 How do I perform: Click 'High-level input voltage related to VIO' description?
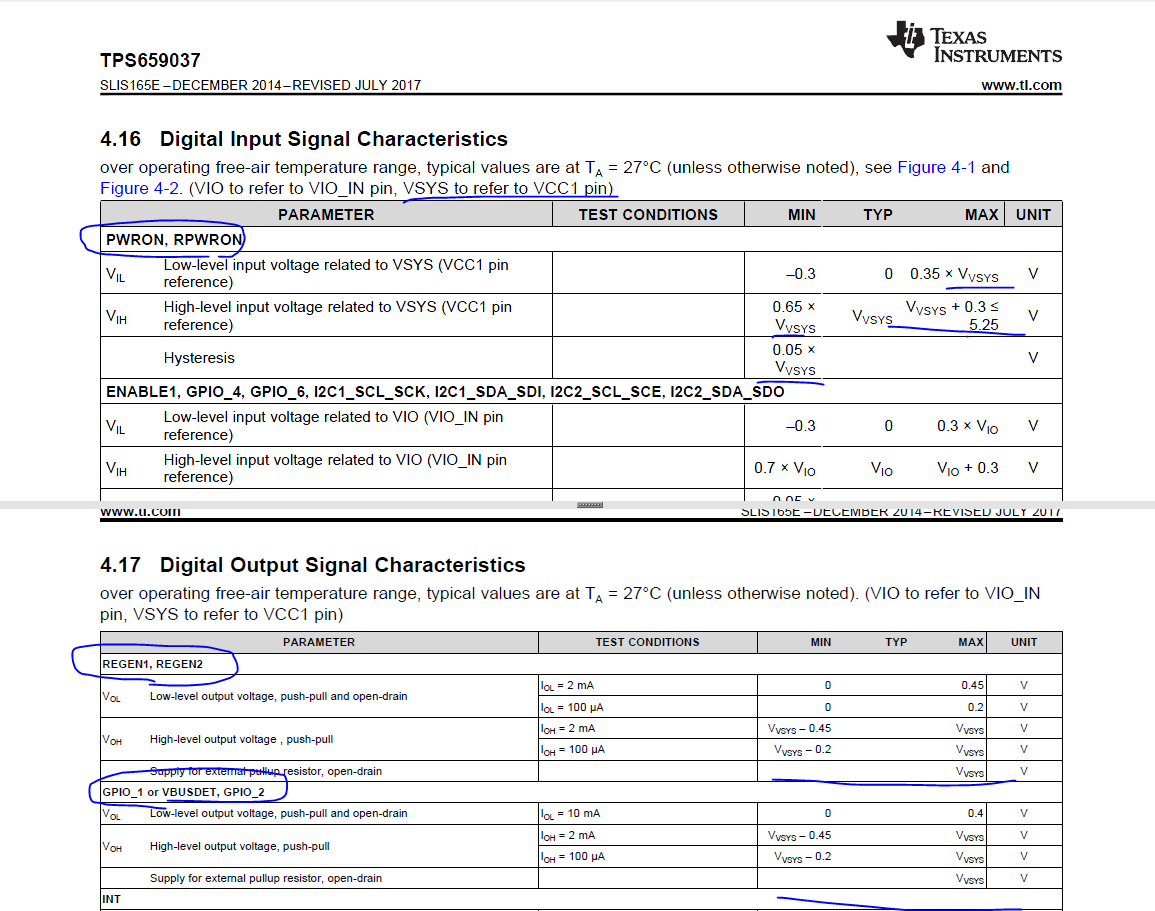click(x=335, y=468)
